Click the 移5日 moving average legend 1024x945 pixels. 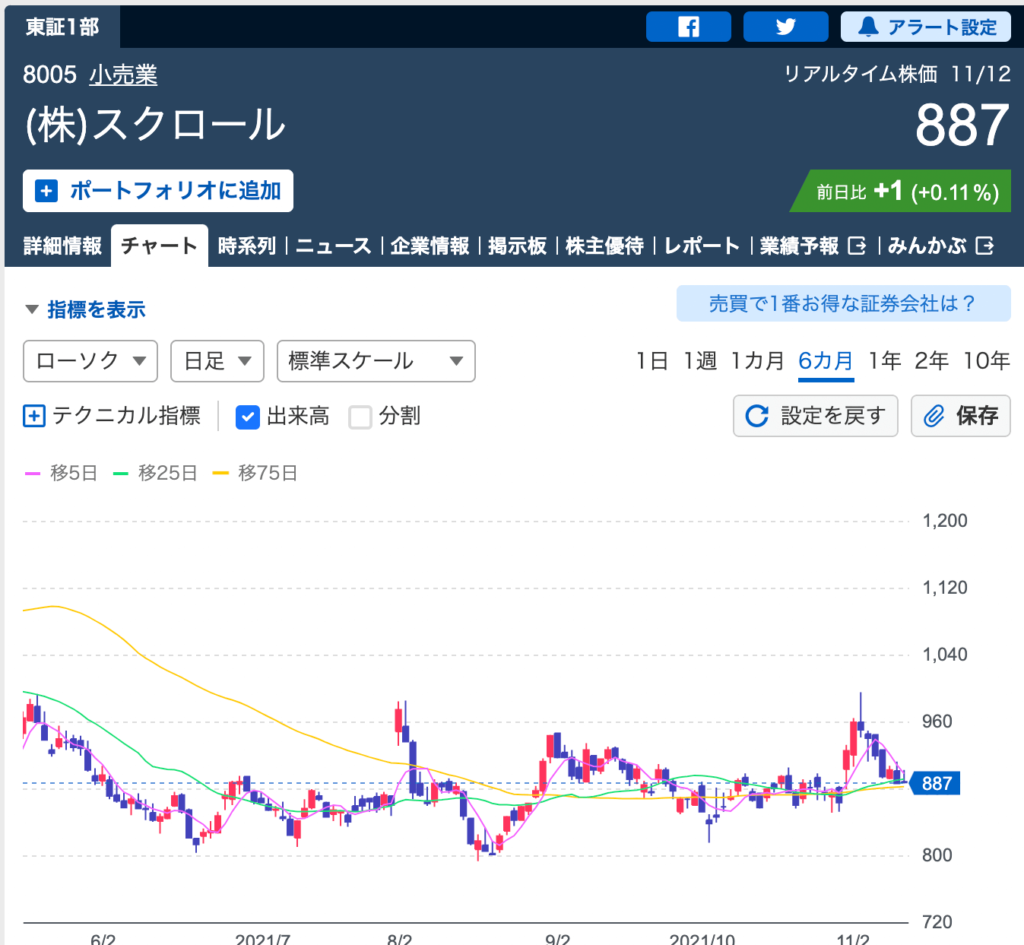click(61, 473)
